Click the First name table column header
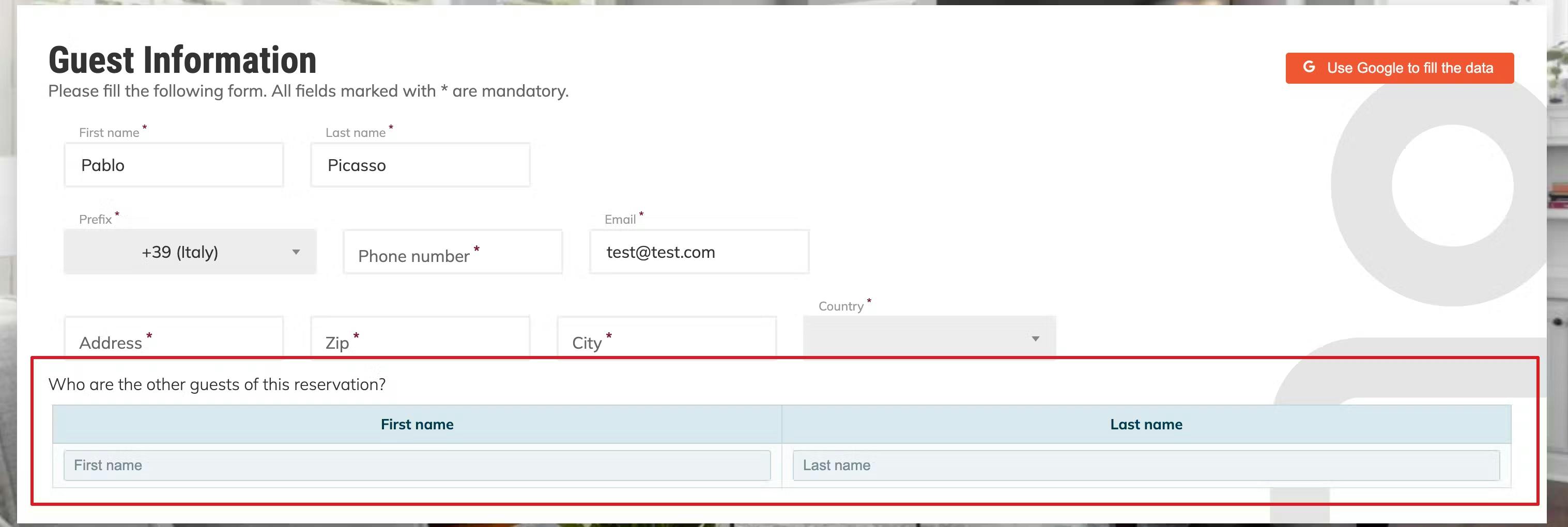Image resolution: width=1568 pixels, height=527 pixels. [x=417, y=424]
